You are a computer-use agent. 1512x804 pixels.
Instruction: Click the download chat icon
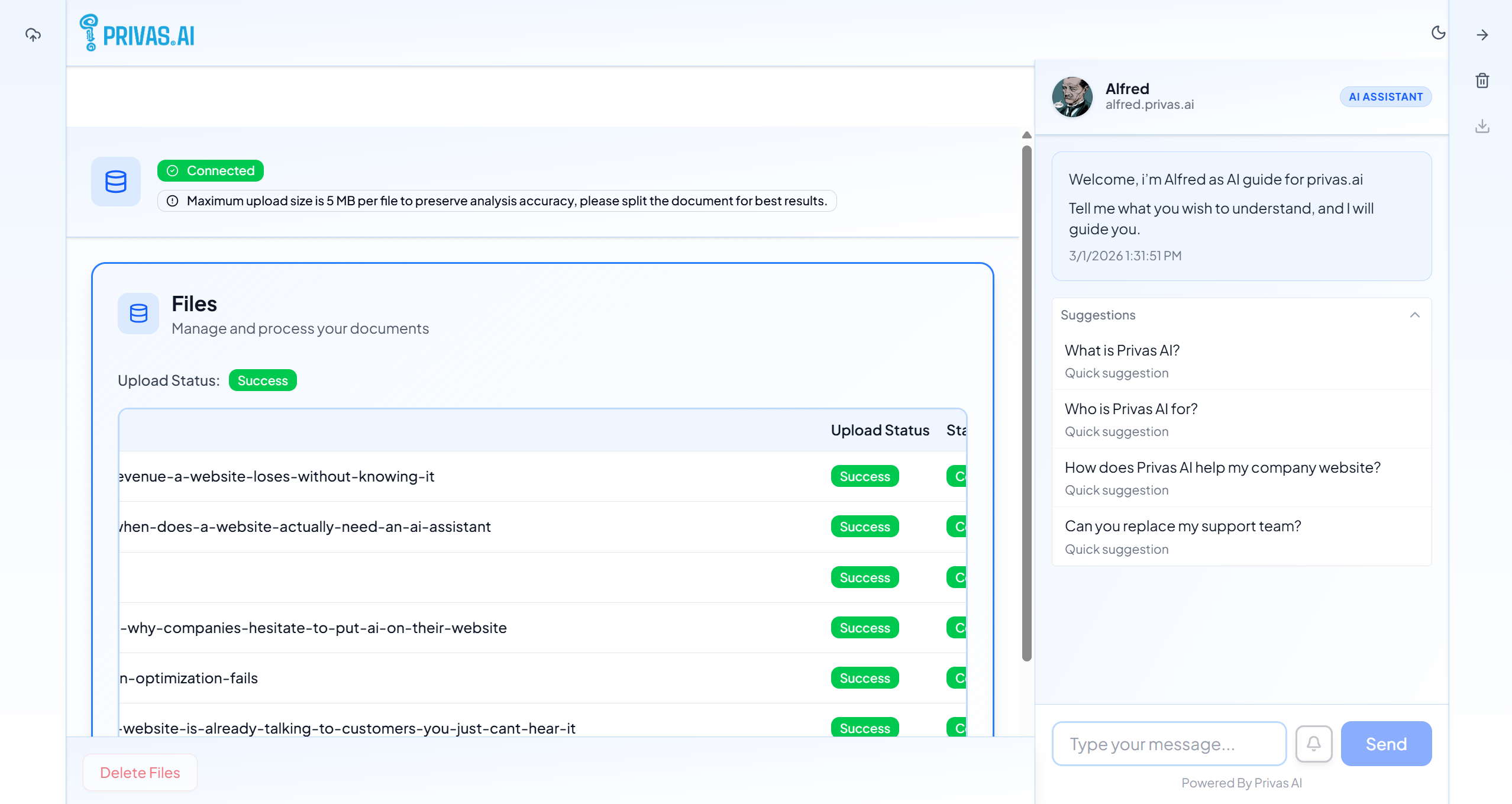[1482, 126]
